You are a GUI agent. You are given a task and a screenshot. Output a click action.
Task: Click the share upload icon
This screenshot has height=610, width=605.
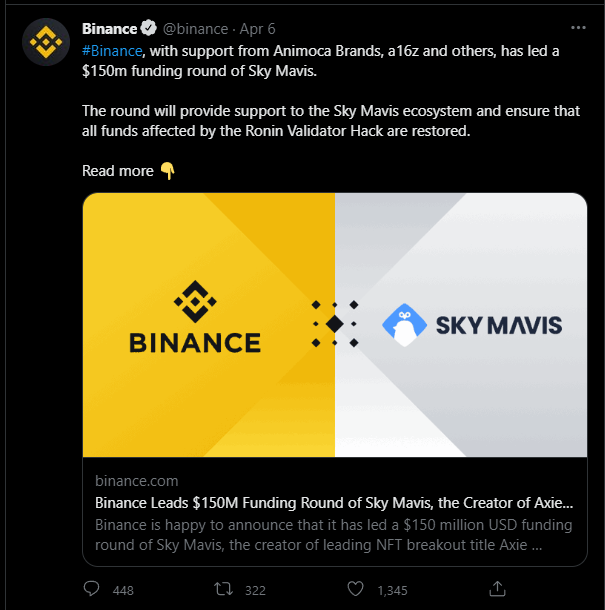(497, 589)
